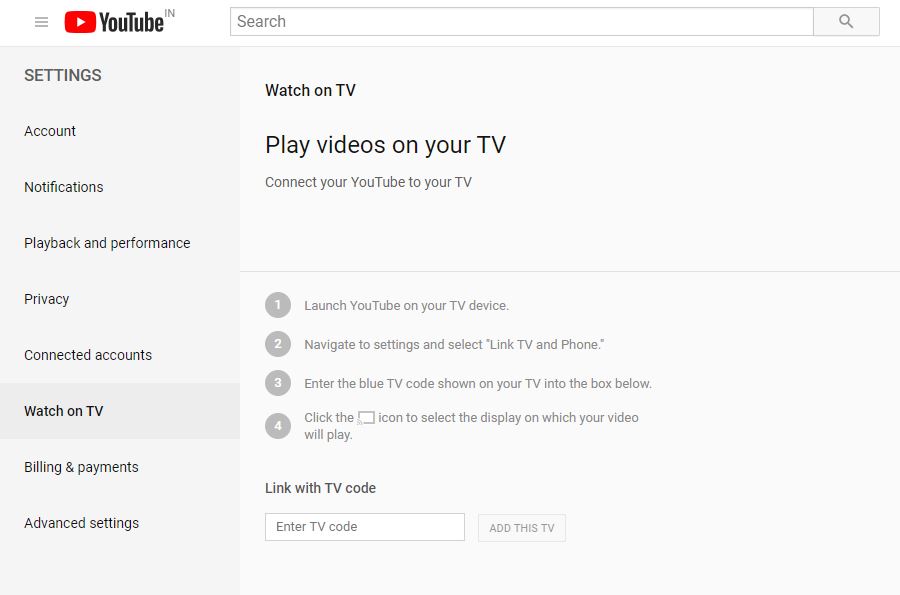
Task: Click 'Enter the blue TV code' instruction text
Action: (478, 384)
